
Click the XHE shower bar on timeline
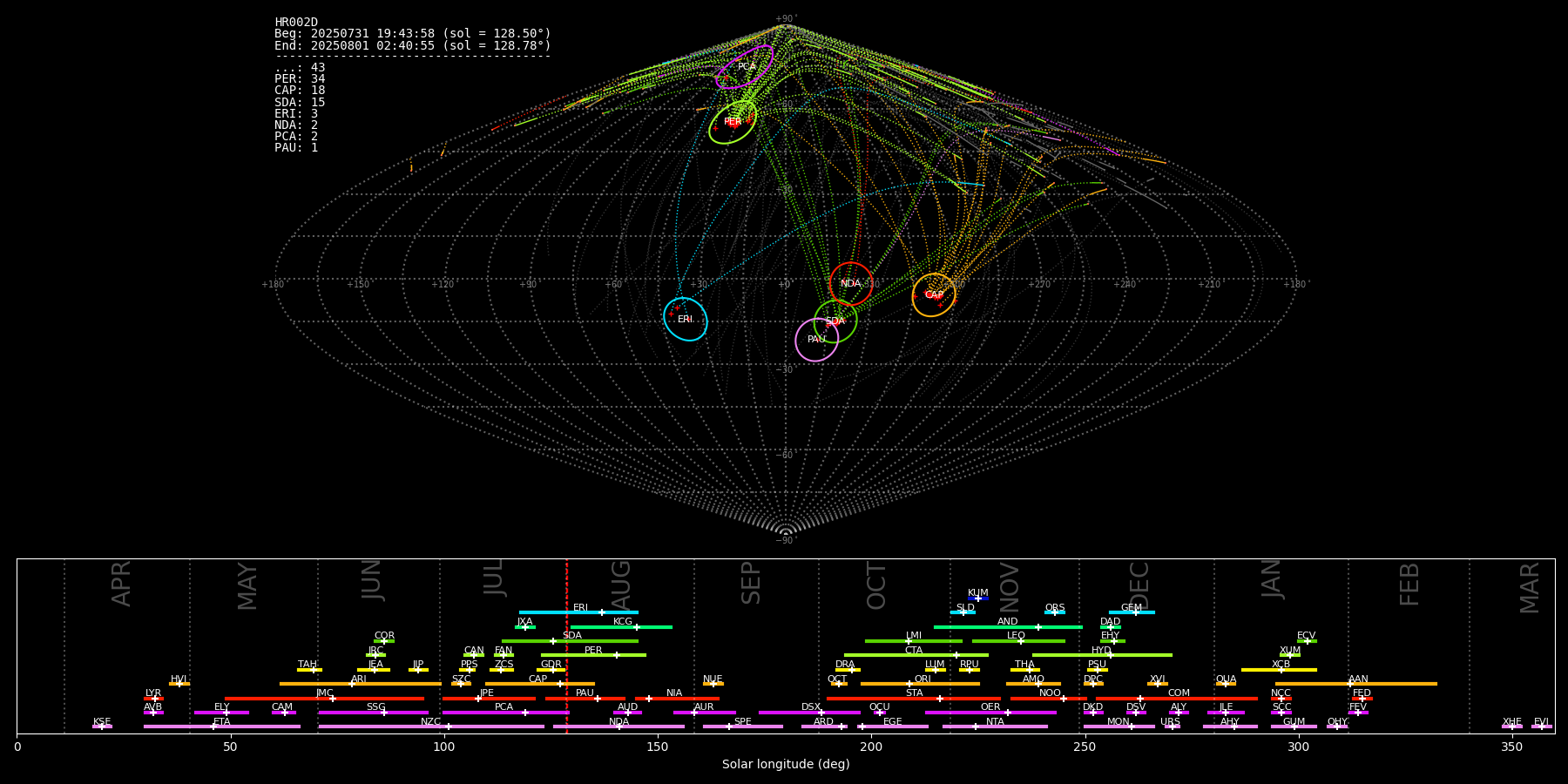pos(1512,727)
